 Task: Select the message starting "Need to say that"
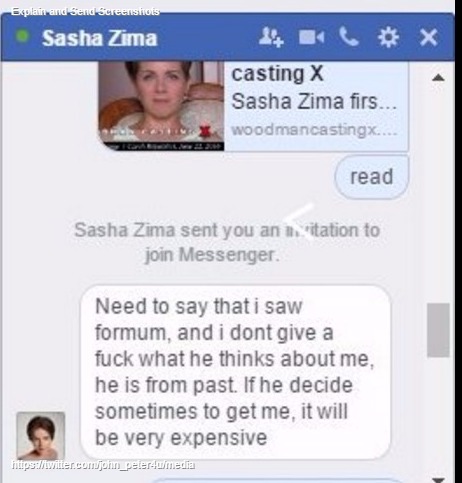[x=235, y=372]
